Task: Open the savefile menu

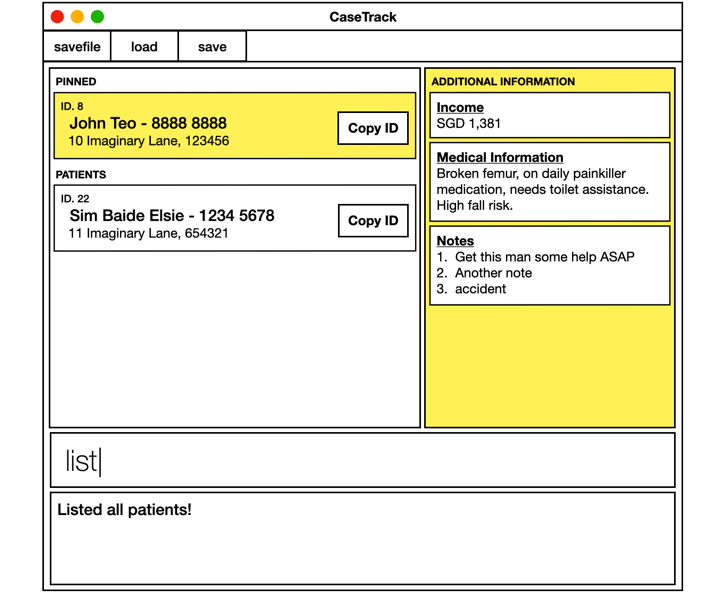Action: pyautogui.click(x=77, y=47)
